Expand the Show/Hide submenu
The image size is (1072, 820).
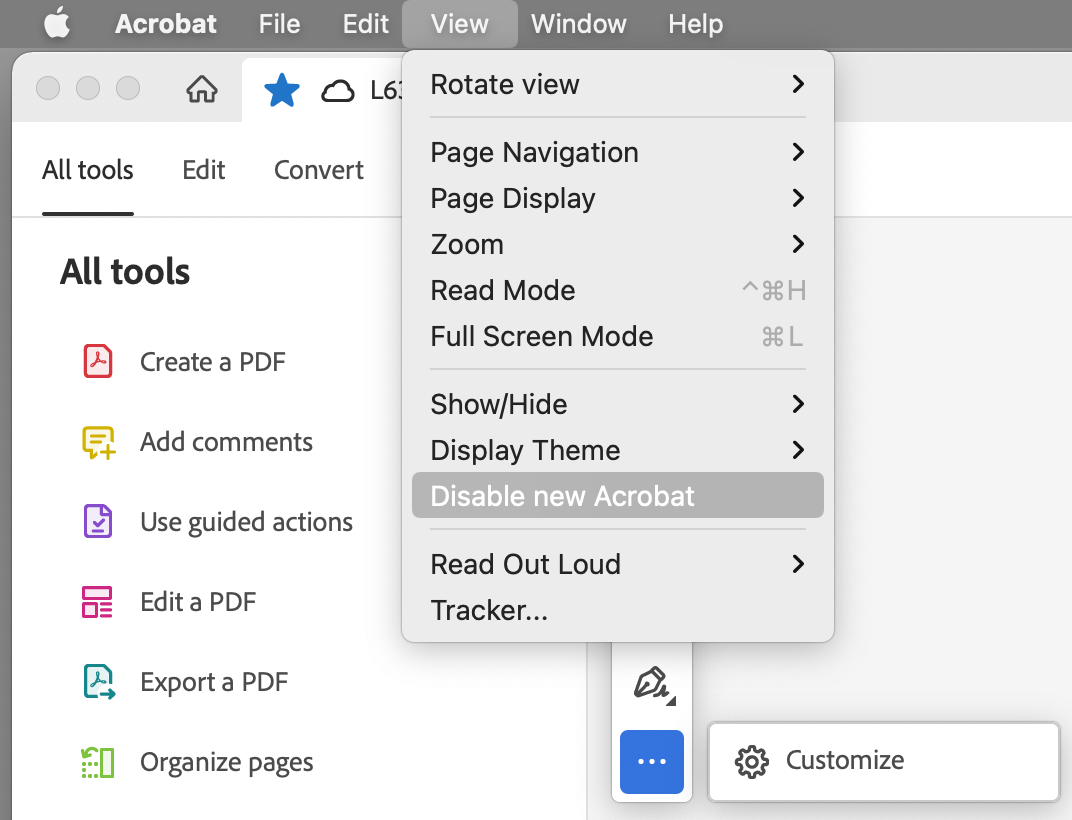[x=617, y=404]
